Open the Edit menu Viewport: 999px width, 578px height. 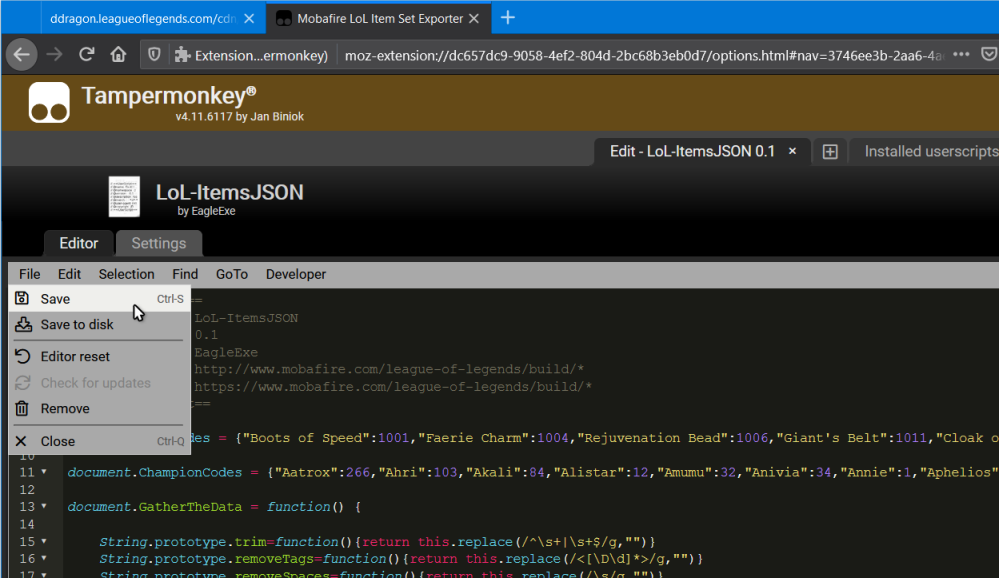(69, 274)
